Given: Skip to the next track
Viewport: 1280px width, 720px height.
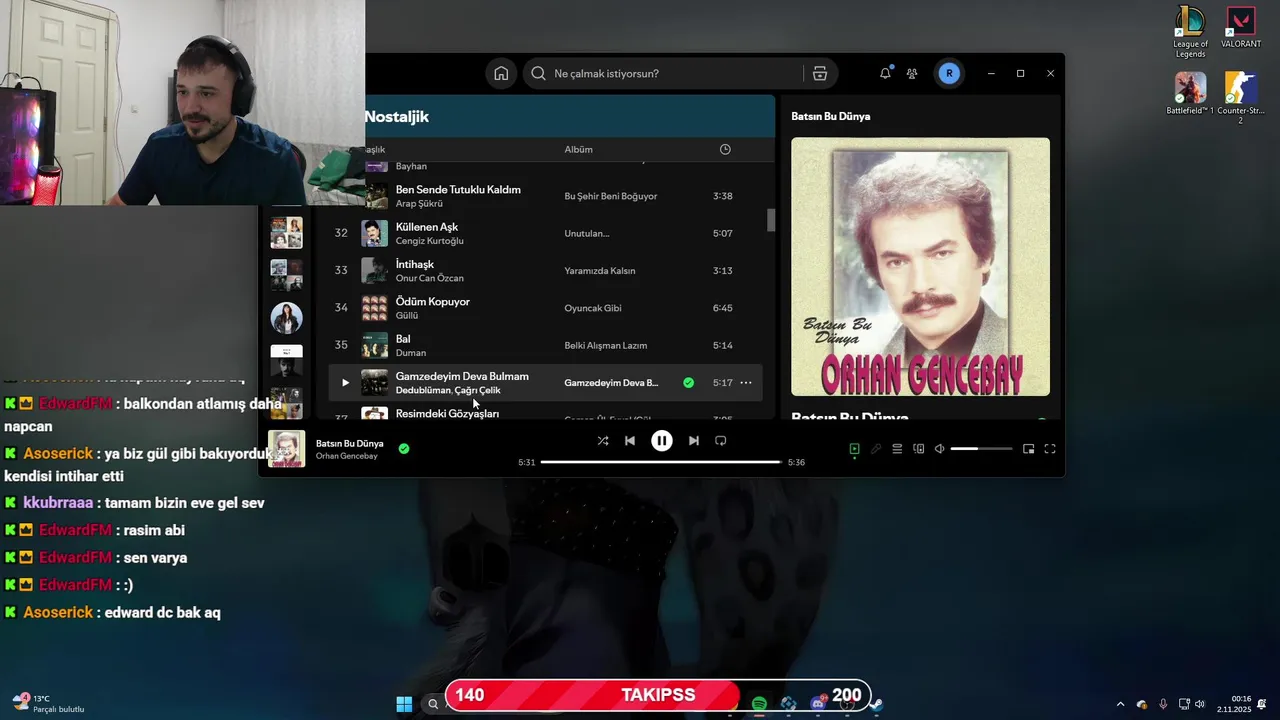Looking at the screenshot, I should coord(694,440).
